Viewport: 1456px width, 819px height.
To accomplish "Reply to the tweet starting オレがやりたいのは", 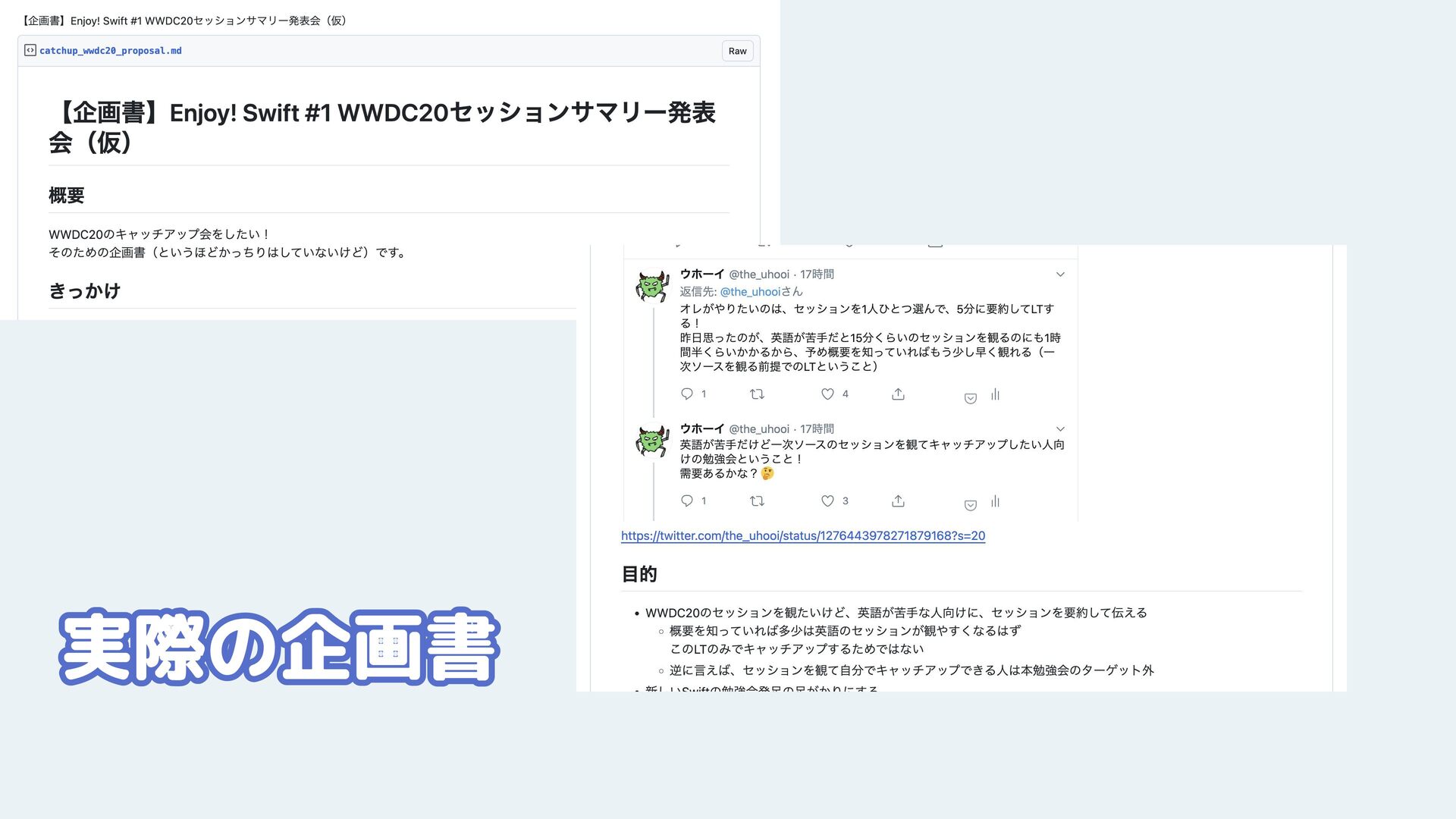I will (687, 394).
